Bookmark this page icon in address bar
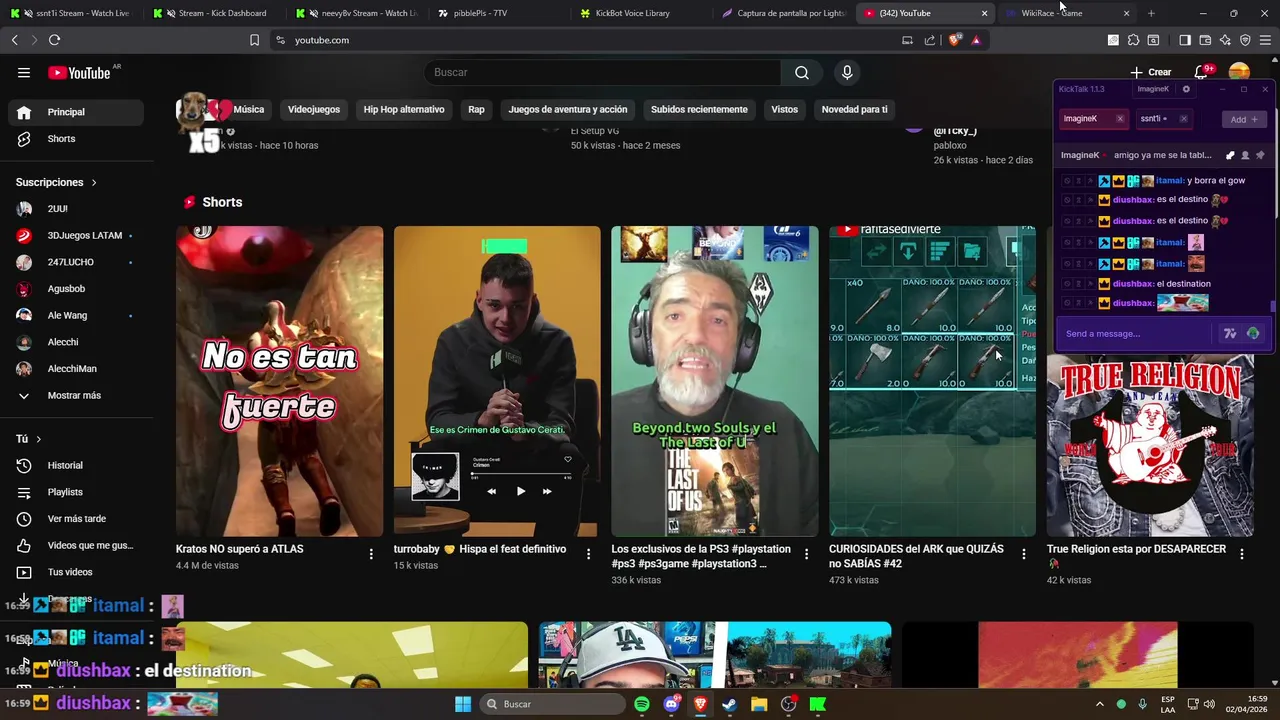Viewport: 1280px width, 720px height. (254, 40)
